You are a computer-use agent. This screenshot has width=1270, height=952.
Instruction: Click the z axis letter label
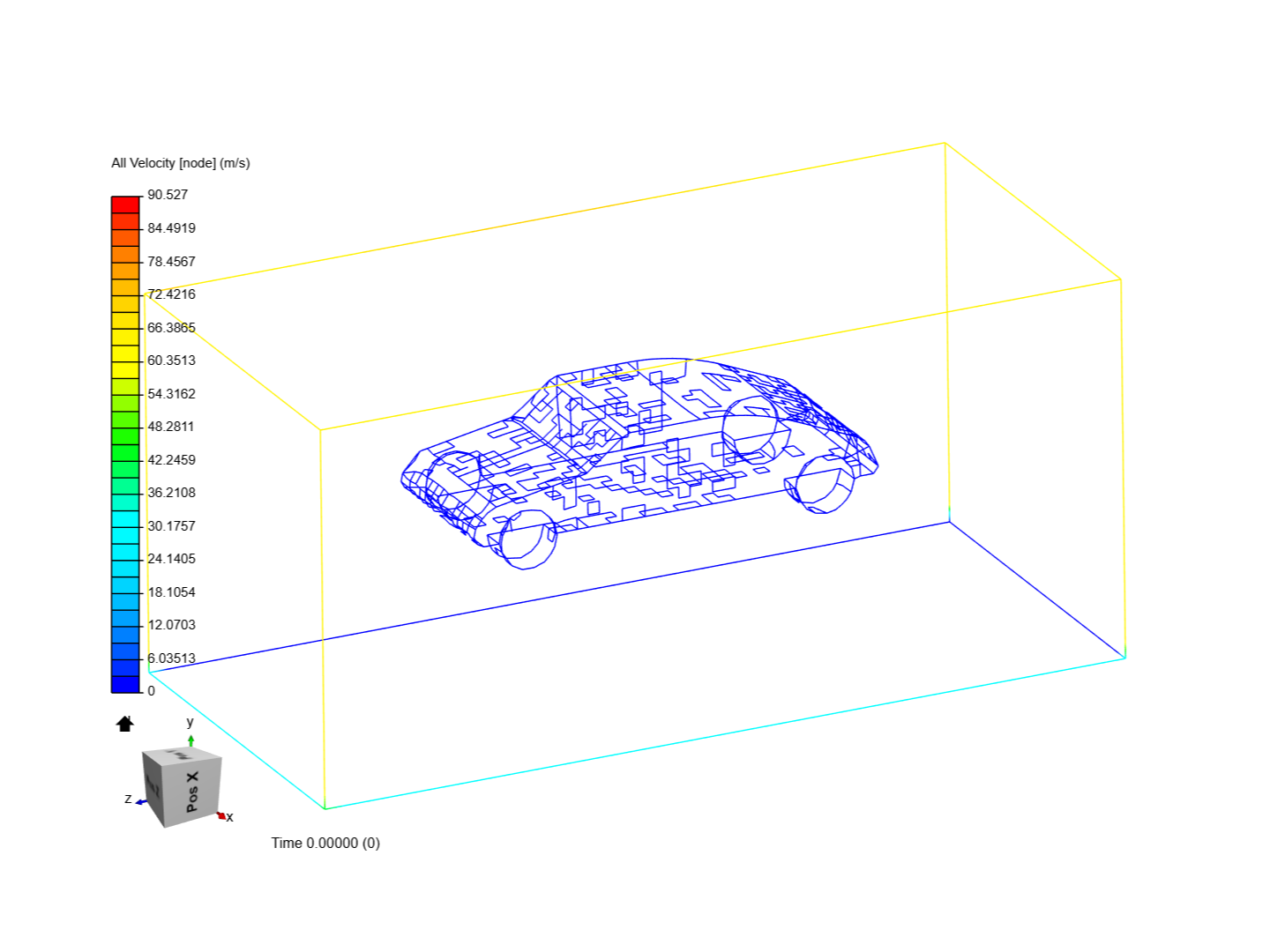(128, 799)
